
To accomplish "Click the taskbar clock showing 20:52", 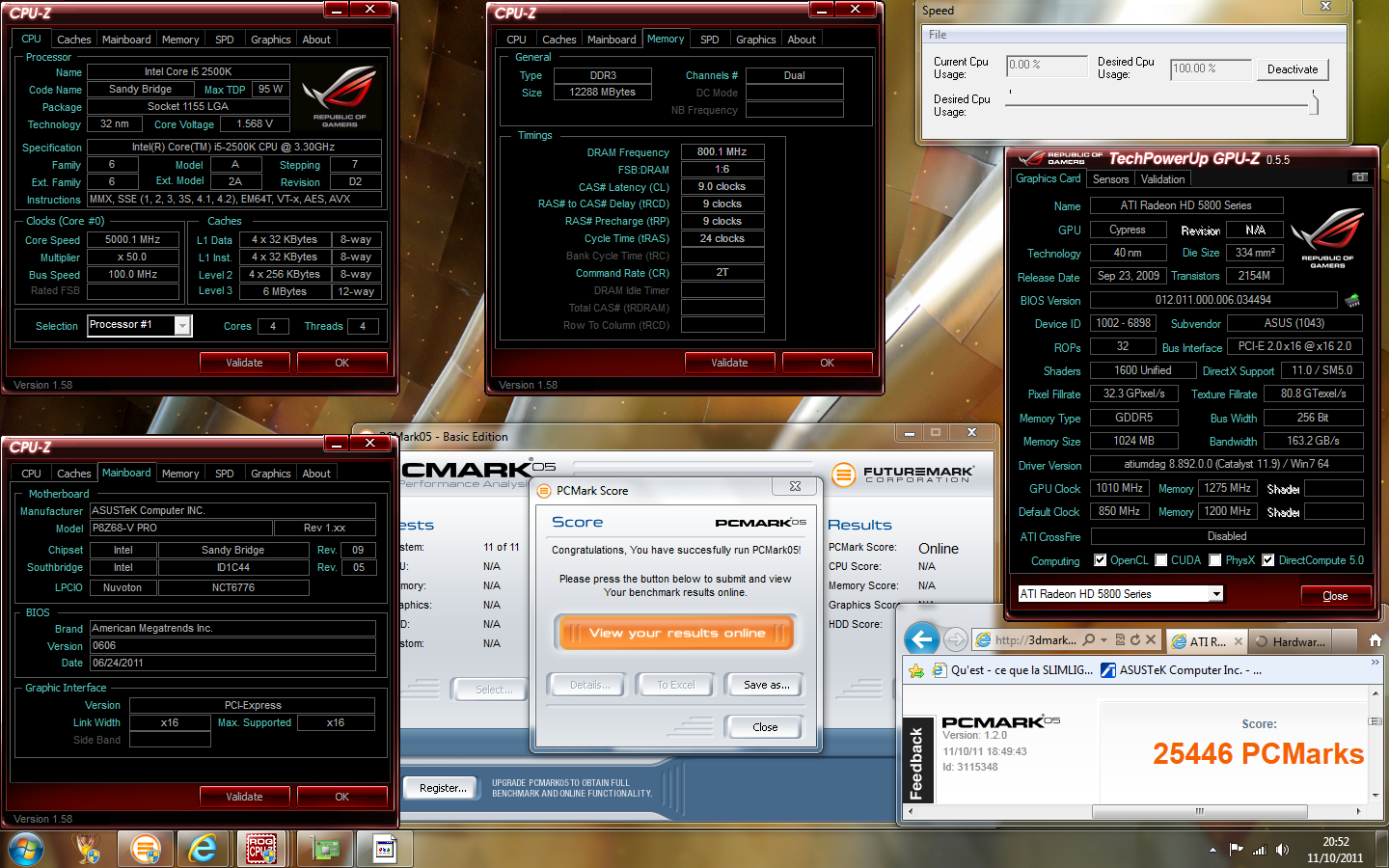I will 1335,850.
